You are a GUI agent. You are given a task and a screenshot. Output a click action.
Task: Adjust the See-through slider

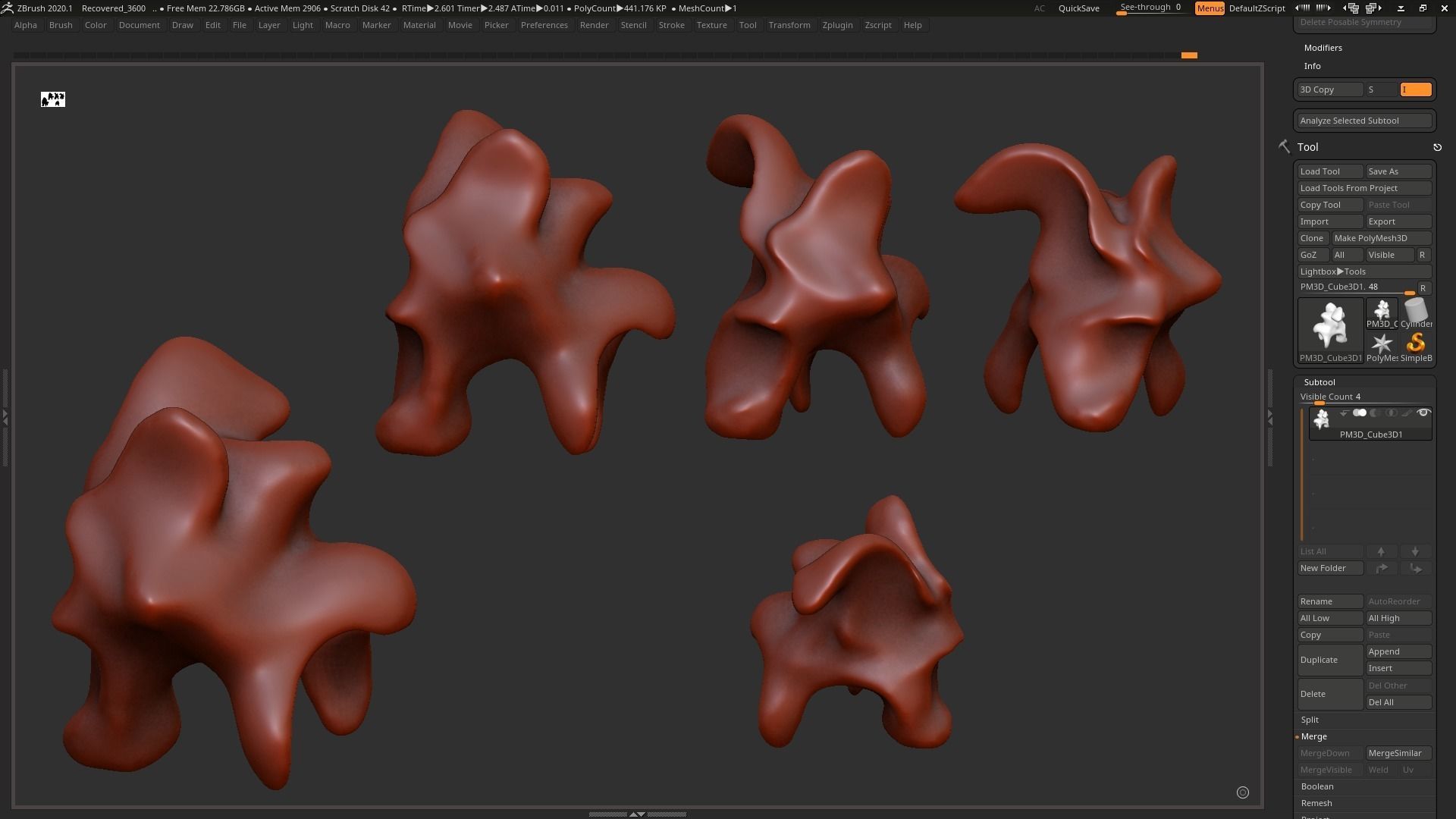(1152, 8)
